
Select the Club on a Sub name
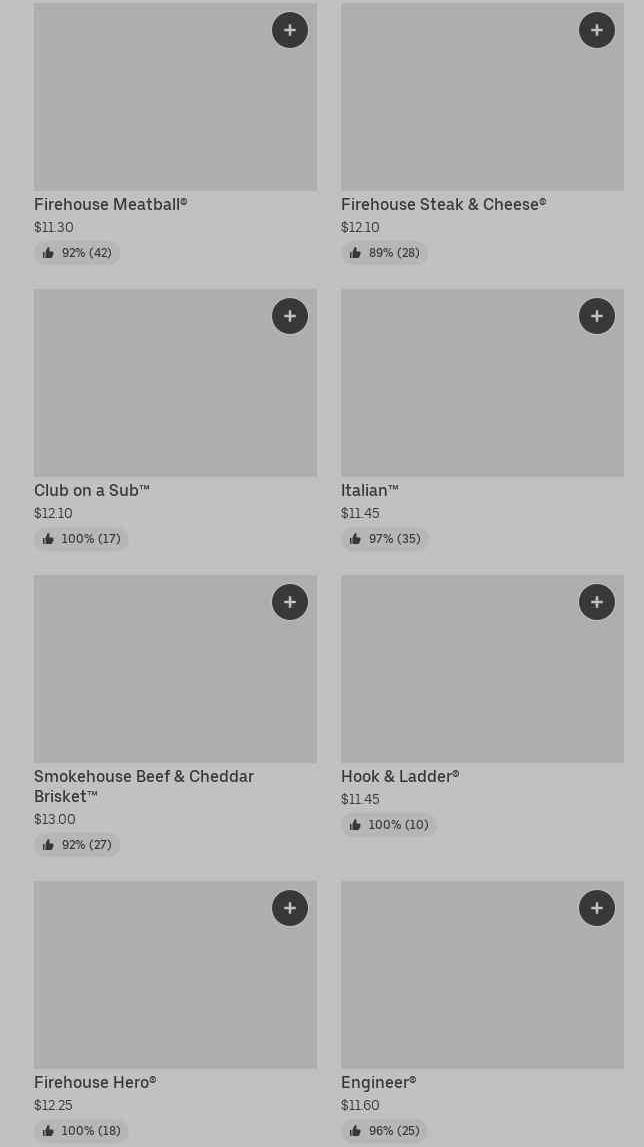[92, 491]
